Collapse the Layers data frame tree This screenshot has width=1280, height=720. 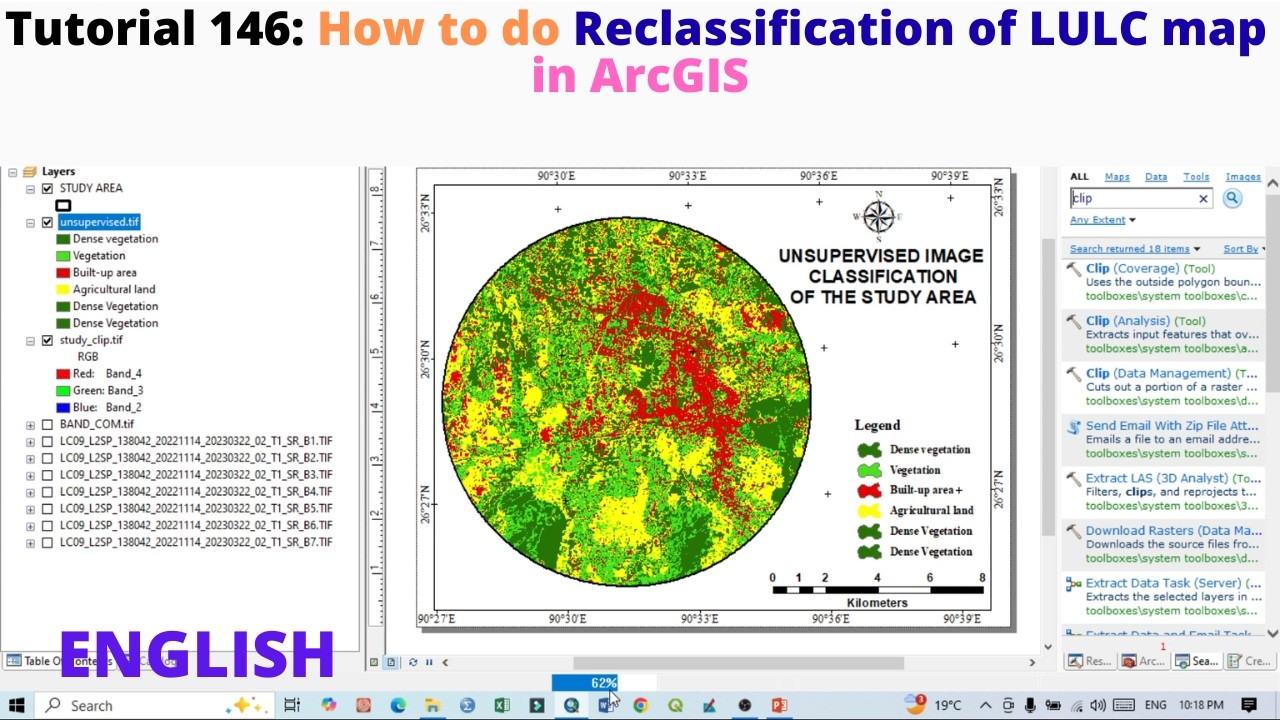coord(12,172)
